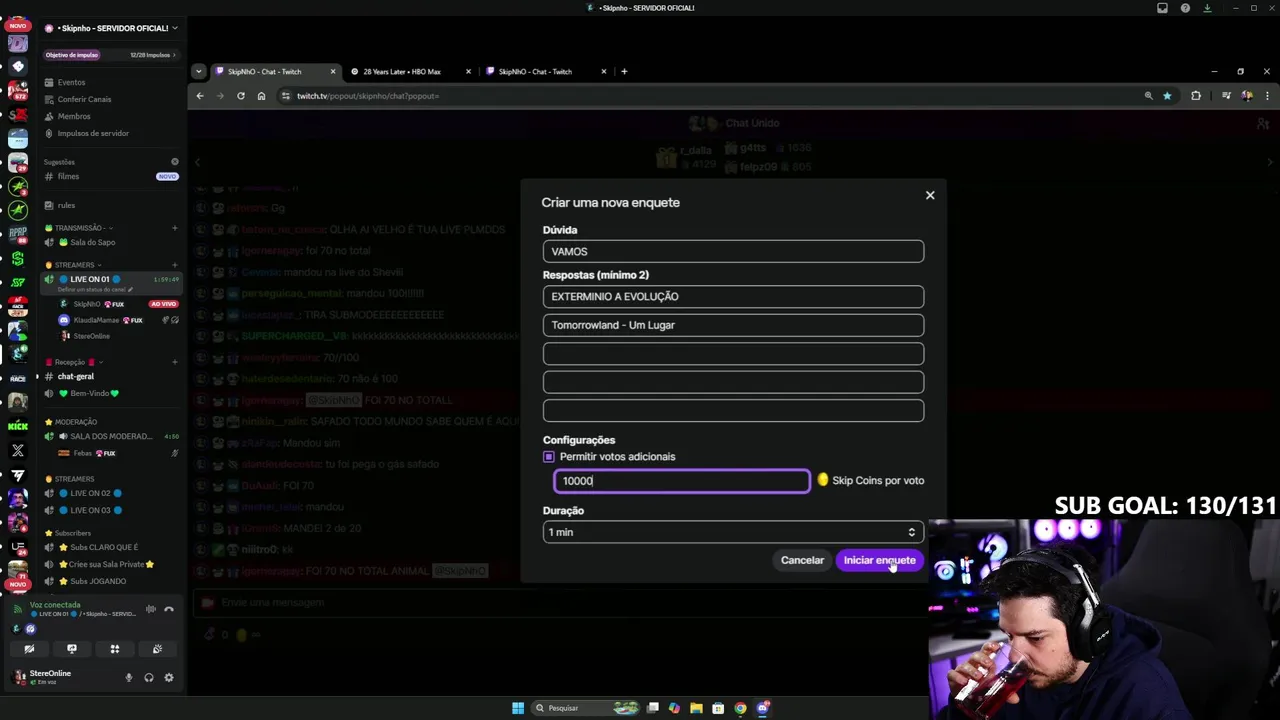Click the Dúvida field containing VAMOS

pyautogui.click(x=733, y=251)
